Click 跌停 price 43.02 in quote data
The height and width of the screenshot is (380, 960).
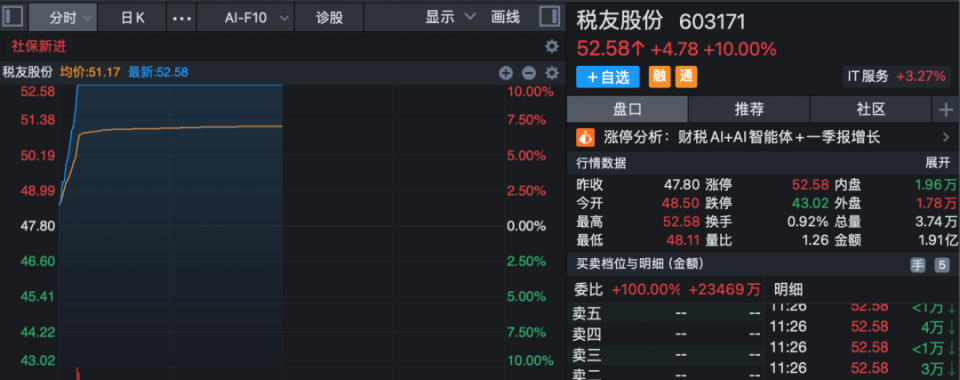[x=810, y=203]
